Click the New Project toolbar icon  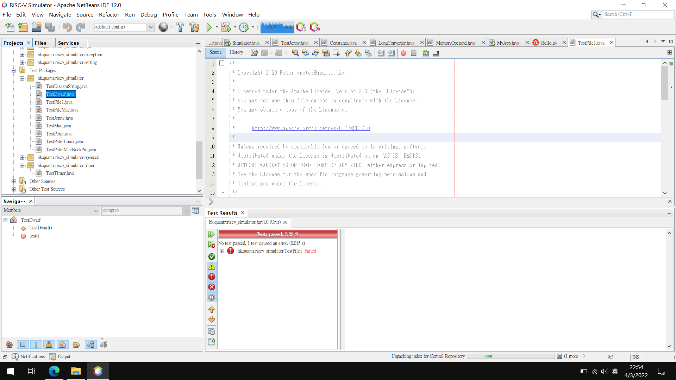[x=23, y=27]
